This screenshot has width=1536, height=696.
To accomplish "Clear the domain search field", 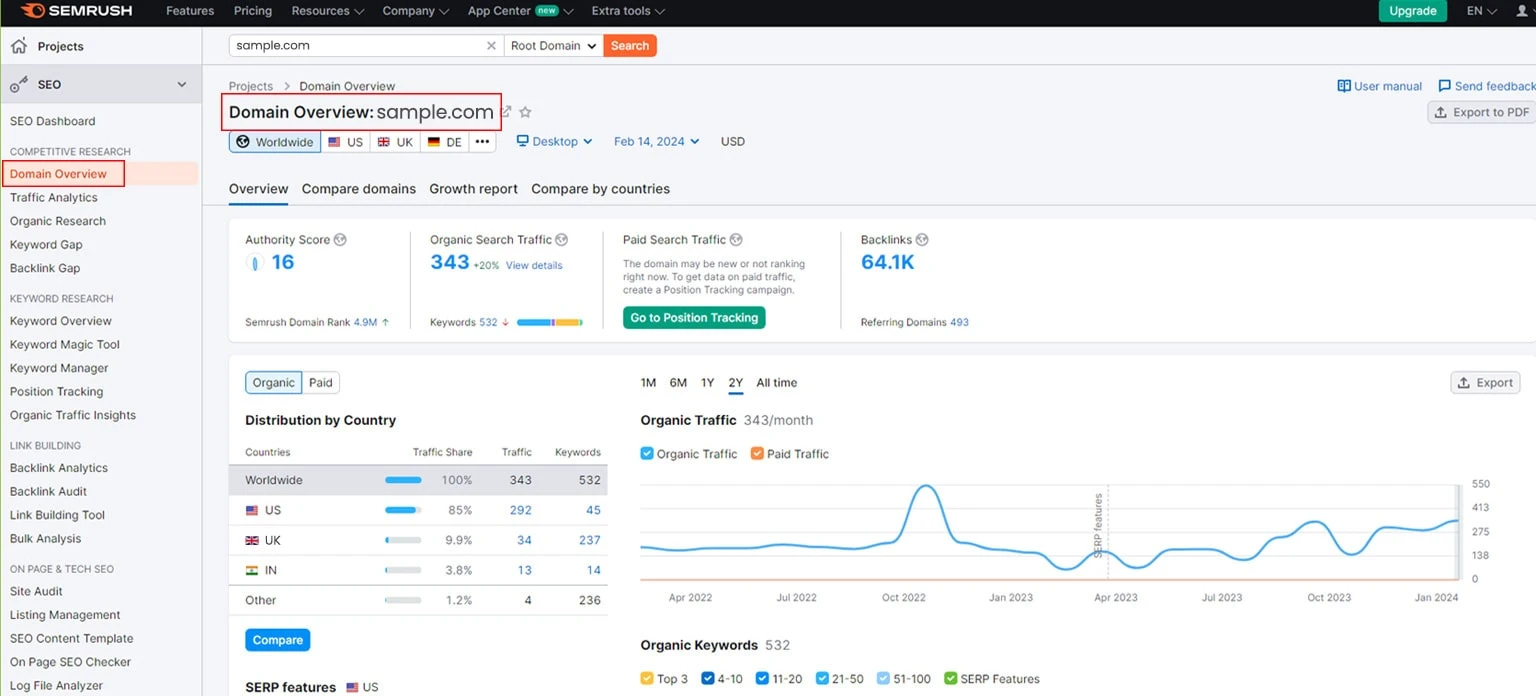I will coord(491,46).
